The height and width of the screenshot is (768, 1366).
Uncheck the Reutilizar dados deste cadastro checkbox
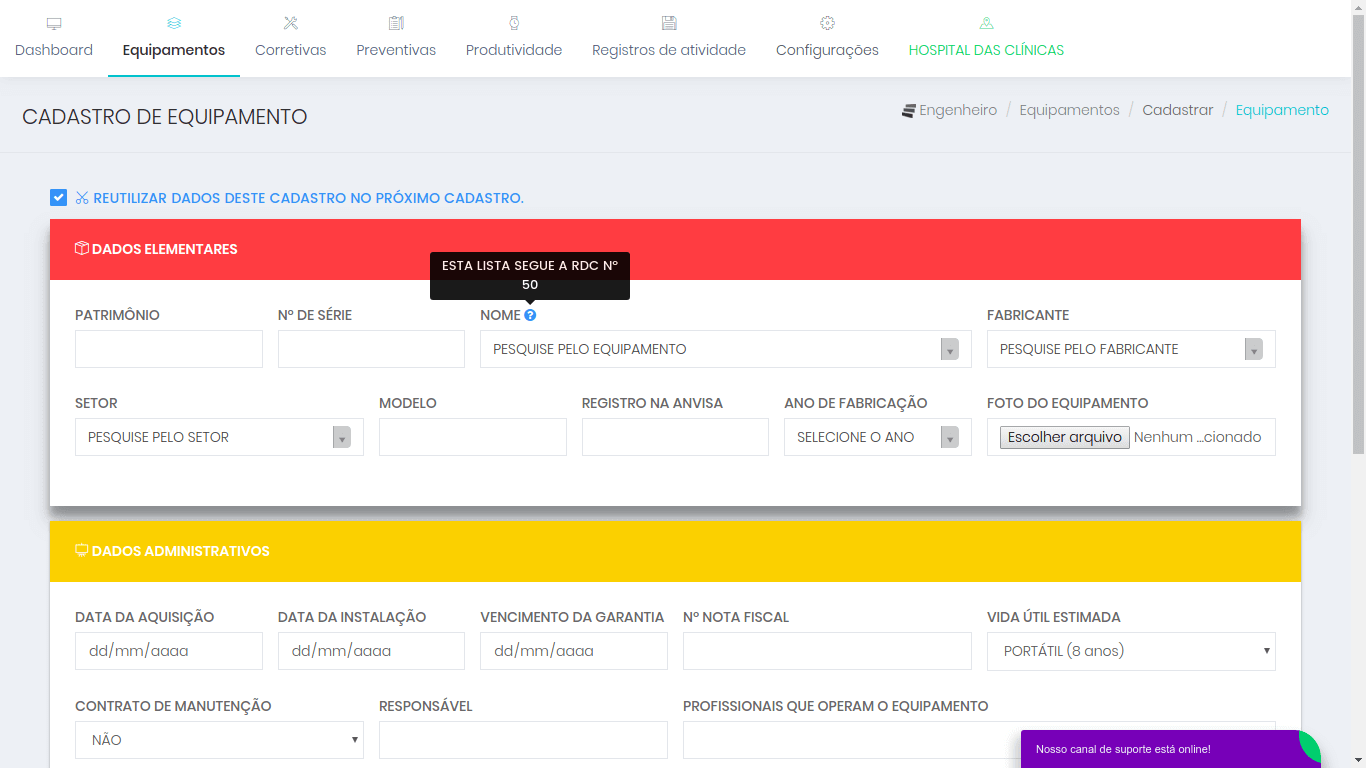[x=59, y=198]
